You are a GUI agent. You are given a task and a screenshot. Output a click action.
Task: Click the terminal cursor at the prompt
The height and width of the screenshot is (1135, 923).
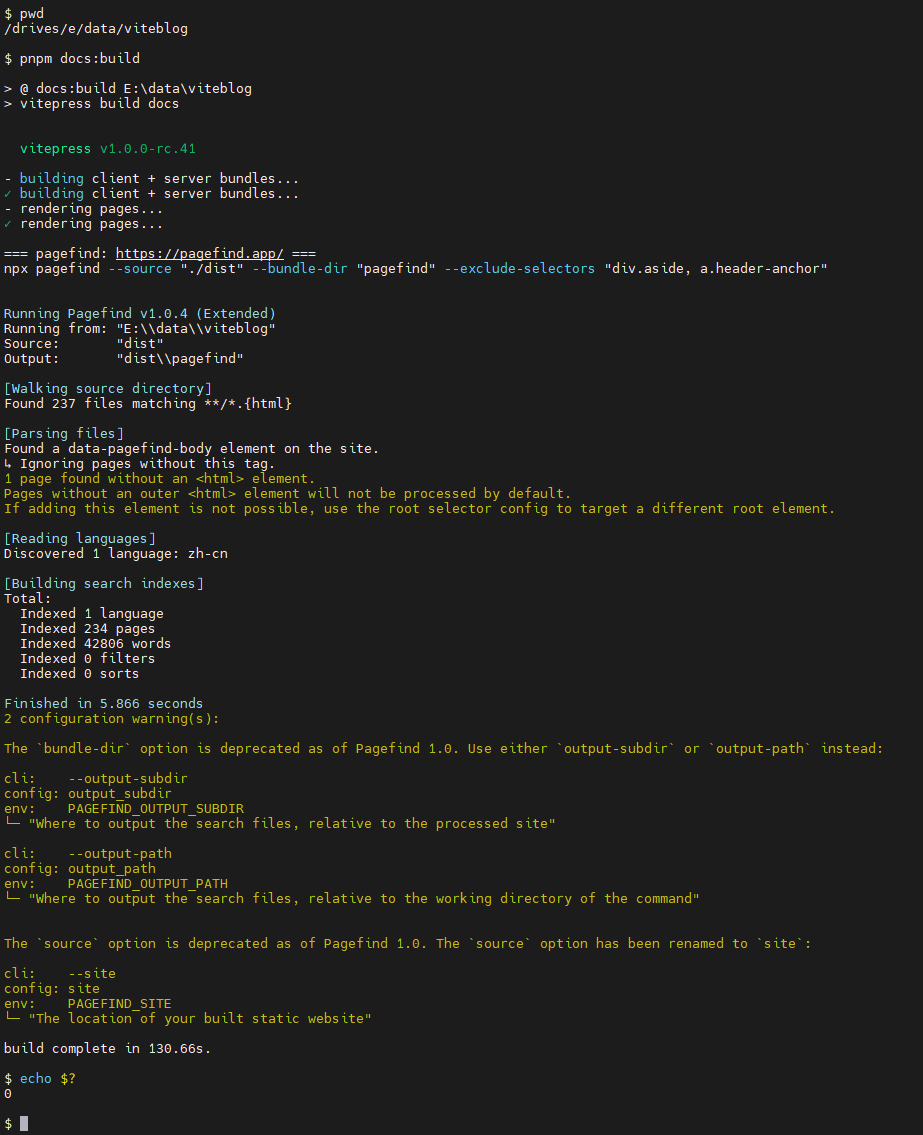[x=23, y=1123]
